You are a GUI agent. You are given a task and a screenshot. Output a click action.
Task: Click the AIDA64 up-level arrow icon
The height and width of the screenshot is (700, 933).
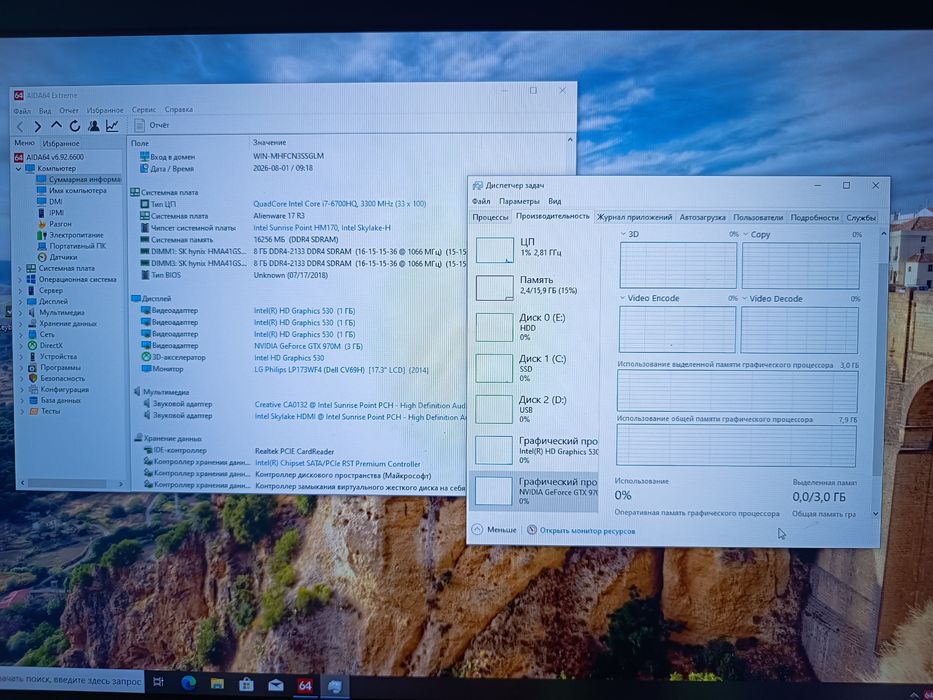coord(56,126)
